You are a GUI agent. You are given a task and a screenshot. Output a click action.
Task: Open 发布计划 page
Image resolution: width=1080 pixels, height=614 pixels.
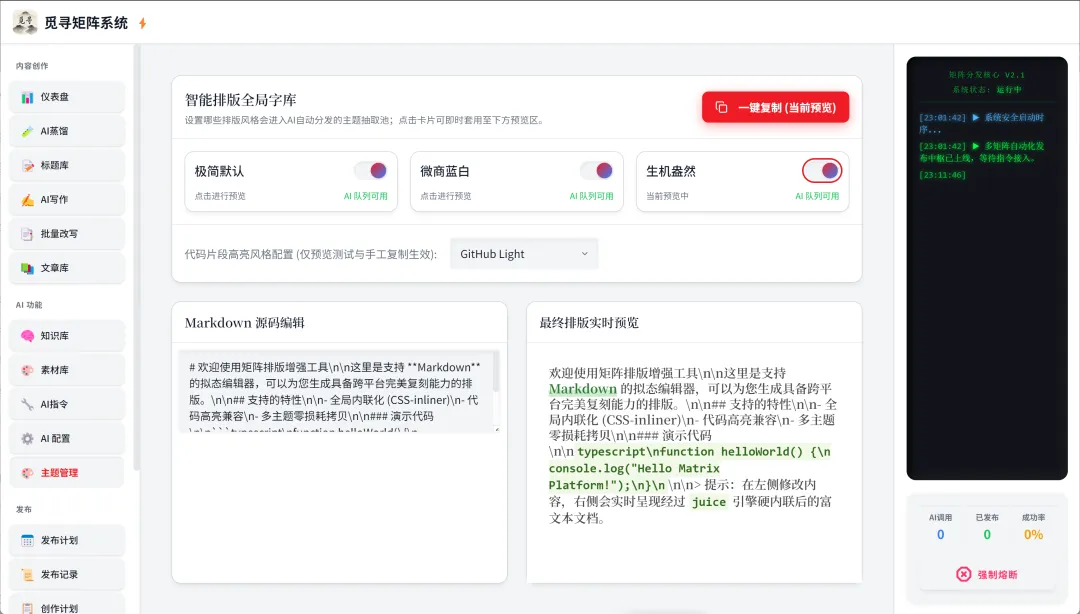click(67, 540)
